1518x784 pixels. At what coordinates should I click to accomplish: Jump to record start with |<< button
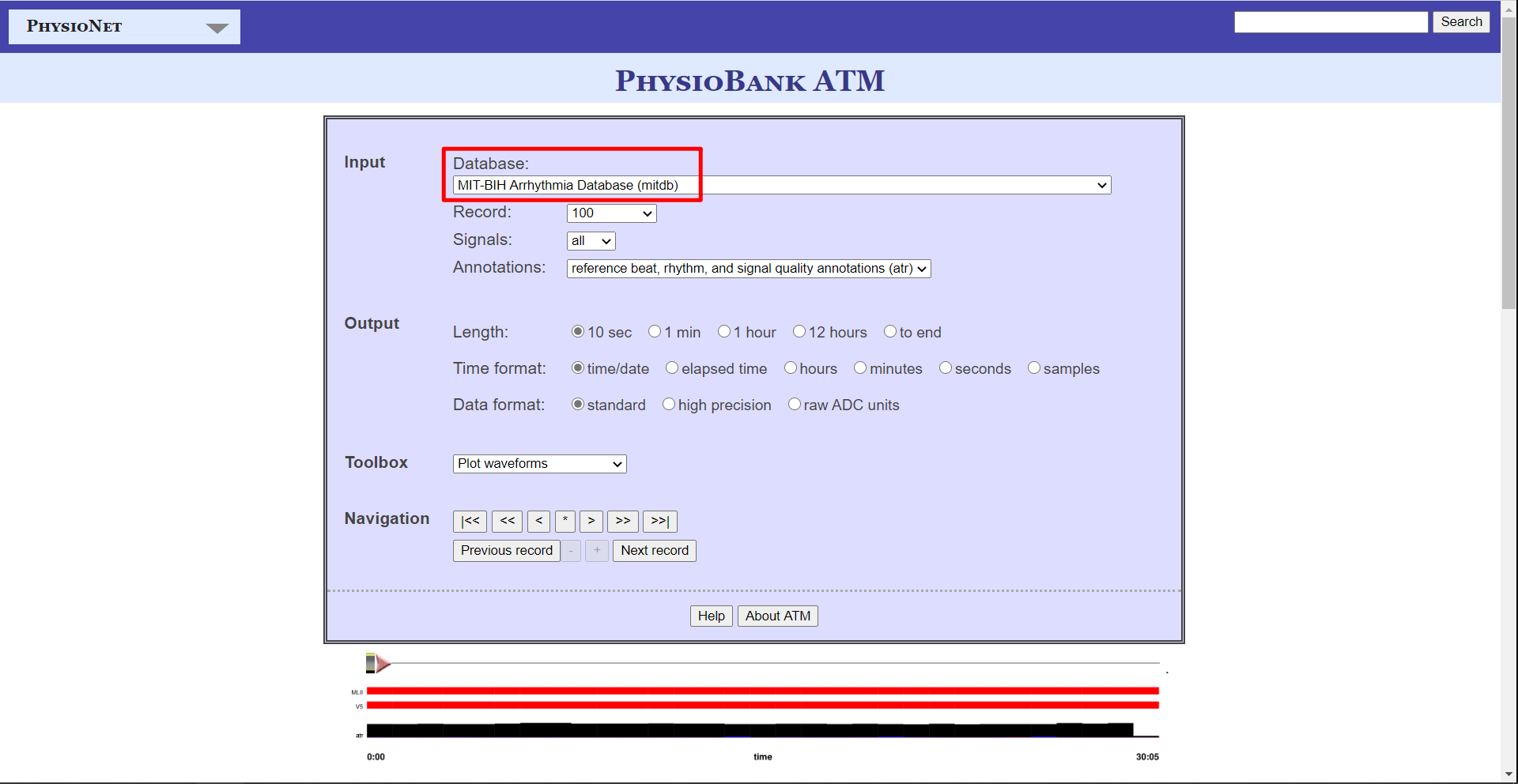pos(470,521)
